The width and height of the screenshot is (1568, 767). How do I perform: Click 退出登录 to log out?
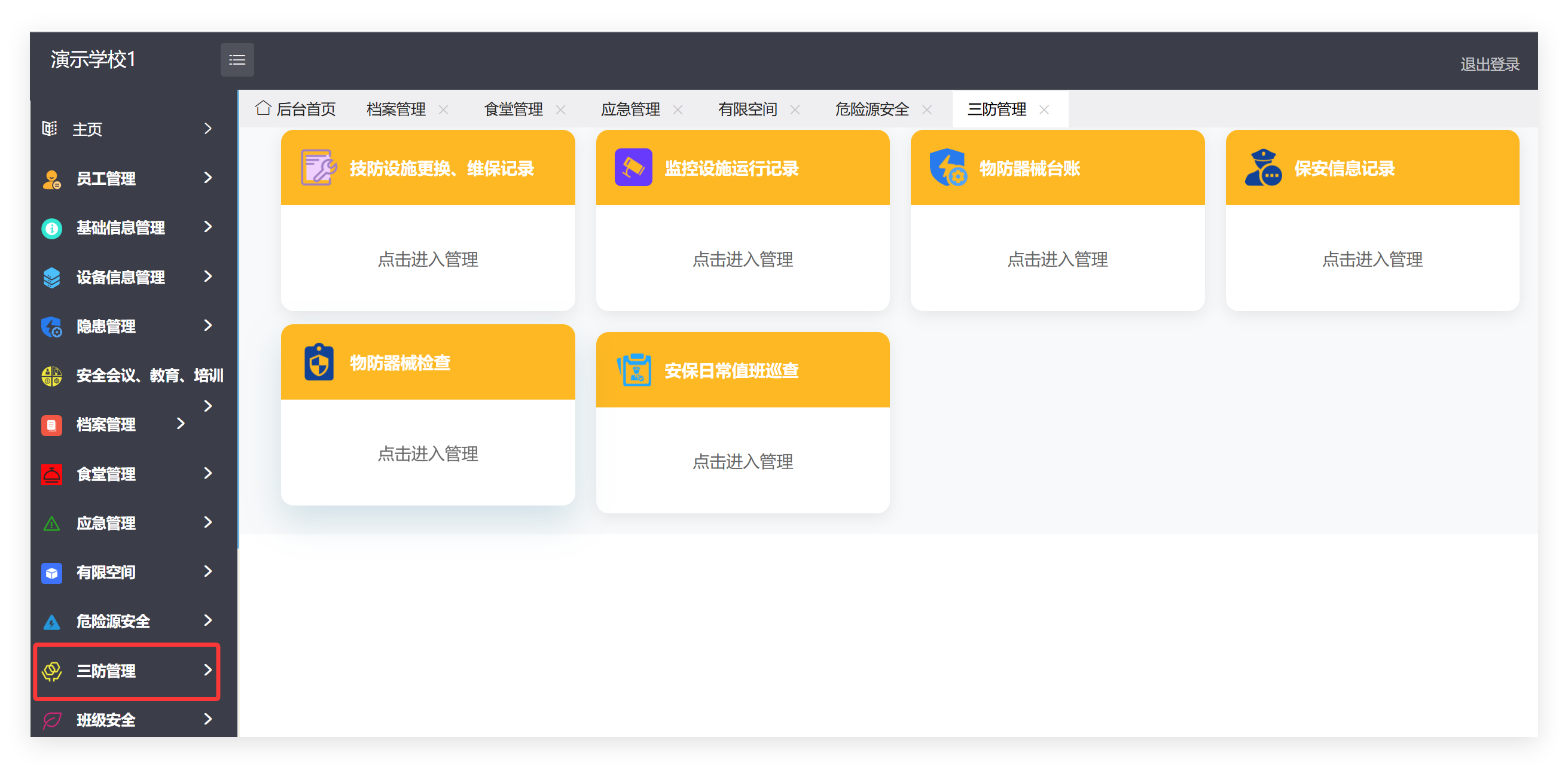point(1490,65)
